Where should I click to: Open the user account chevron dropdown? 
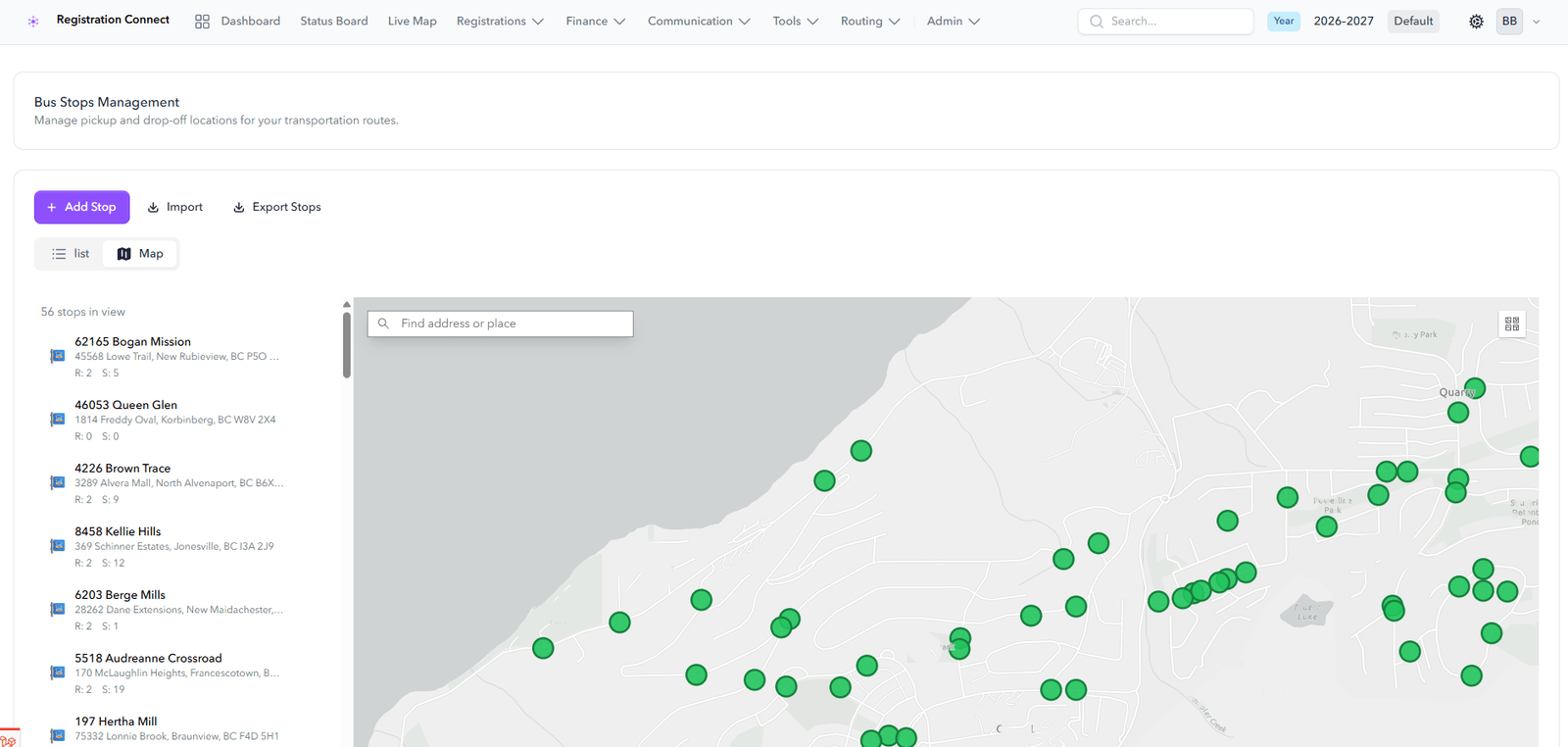[1537, 22]
